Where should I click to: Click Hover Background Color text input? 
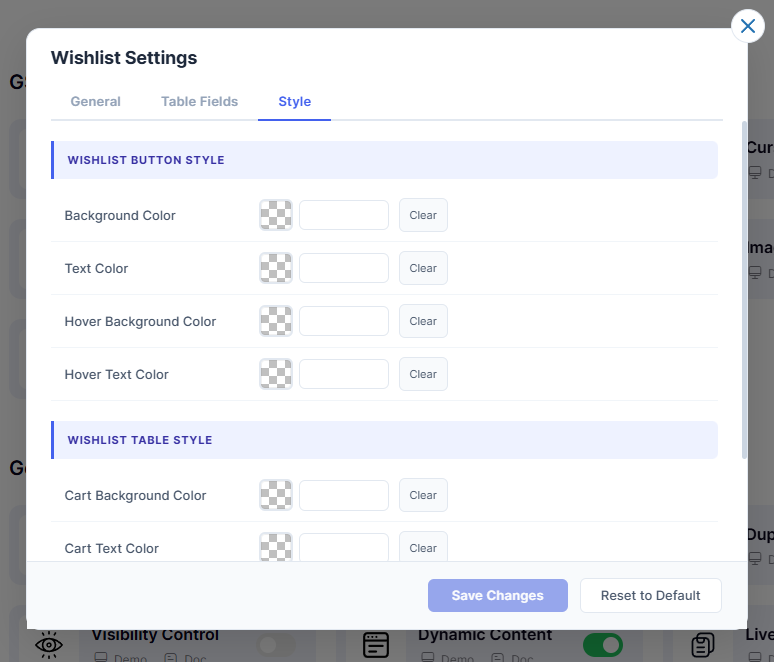[343, 321]
